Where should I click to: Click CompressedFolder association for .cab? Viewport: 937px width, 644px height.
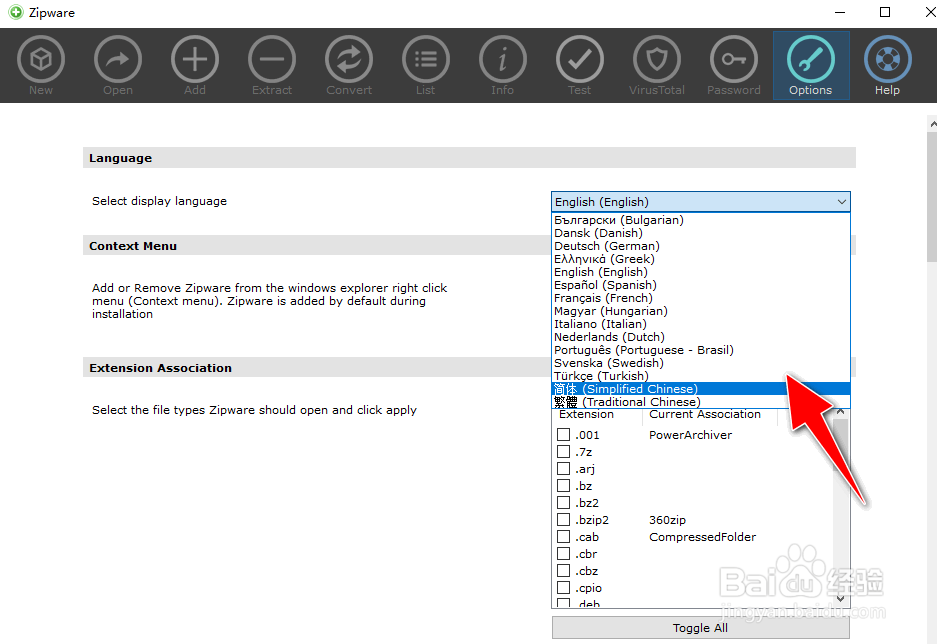702,537
